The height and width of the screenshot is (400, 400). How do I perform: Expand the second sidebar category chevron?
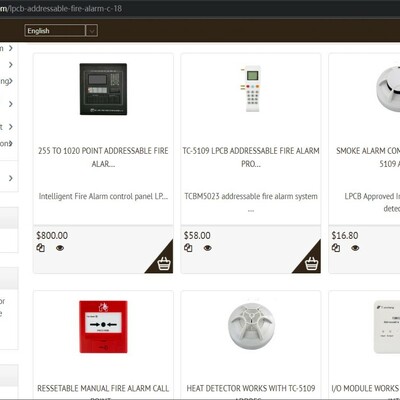point(11,65)
